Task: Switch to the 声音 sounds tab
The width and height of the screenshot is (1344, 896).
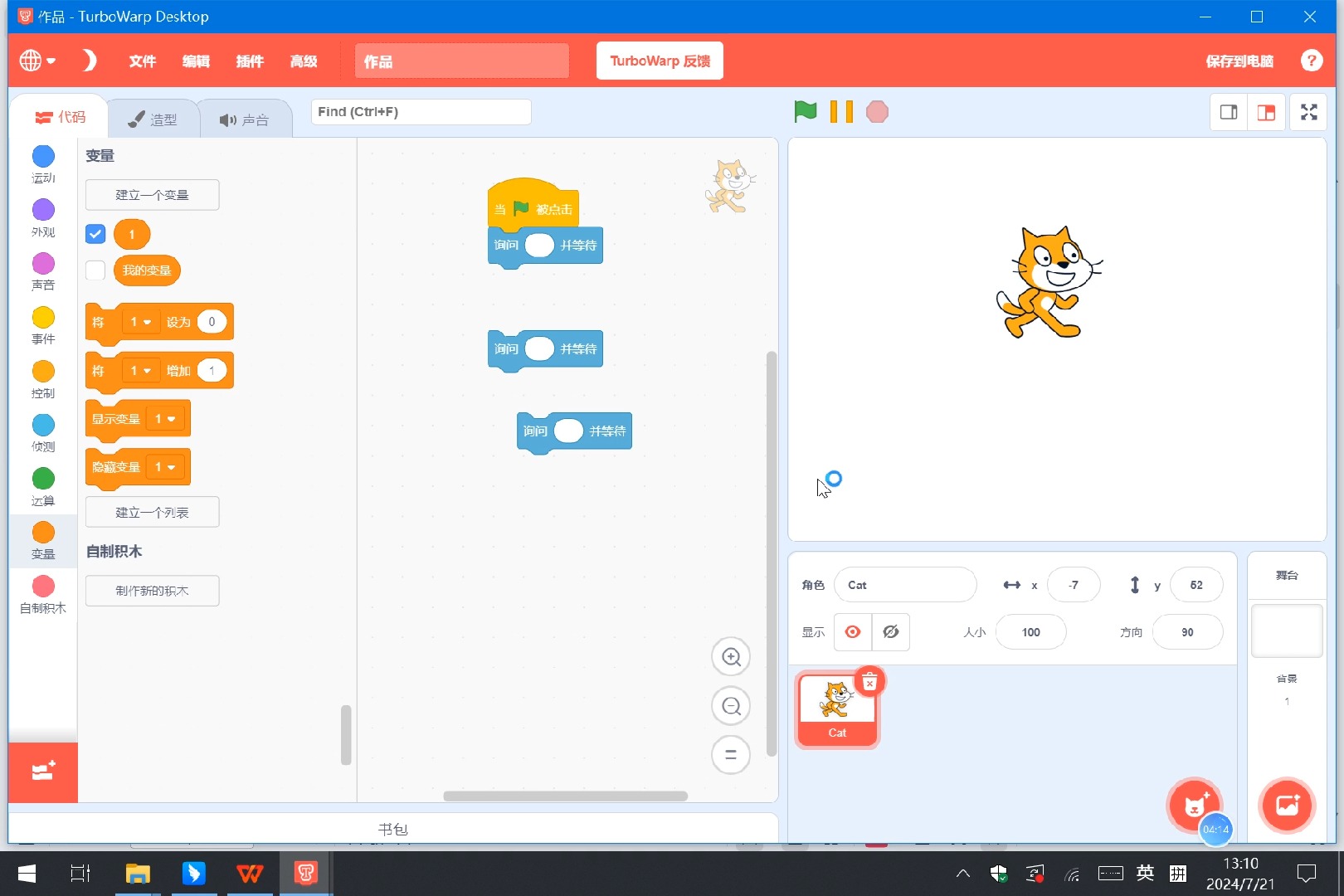Action: (245, 119)
